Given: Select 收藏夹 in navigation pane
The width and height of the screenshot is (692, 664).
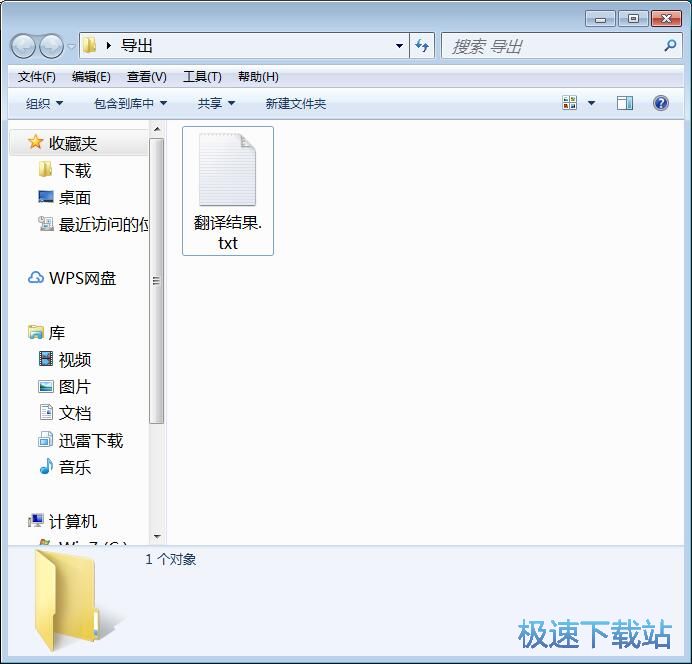Looking at the screenshot, I should pyautogui.click(x=79, y=143).
